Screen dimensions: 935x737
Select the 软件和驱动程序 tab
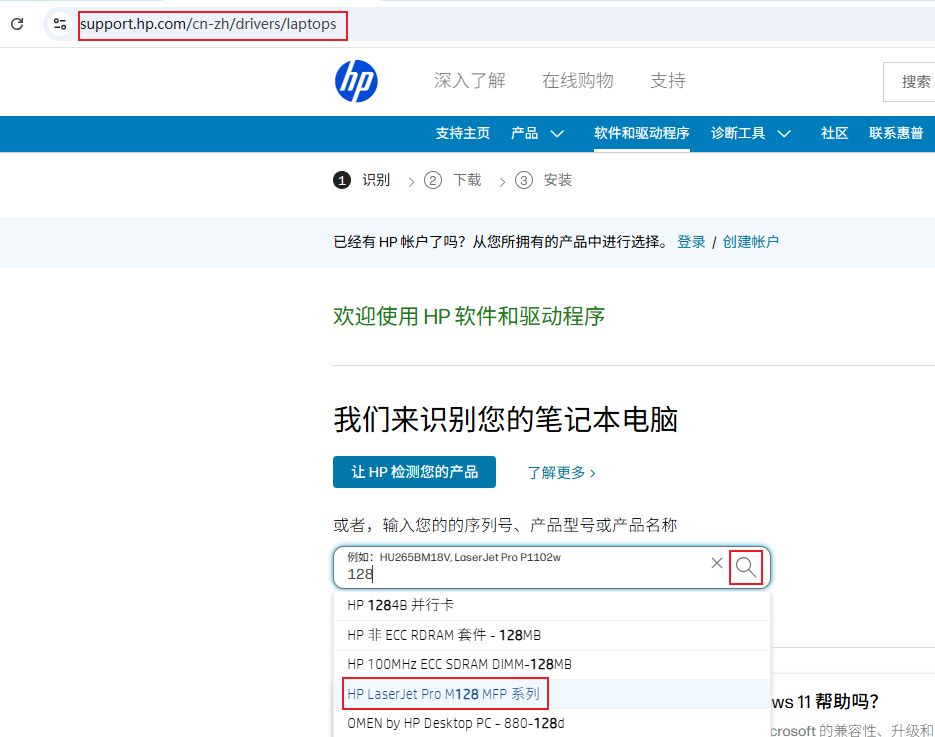coord(641,133)
